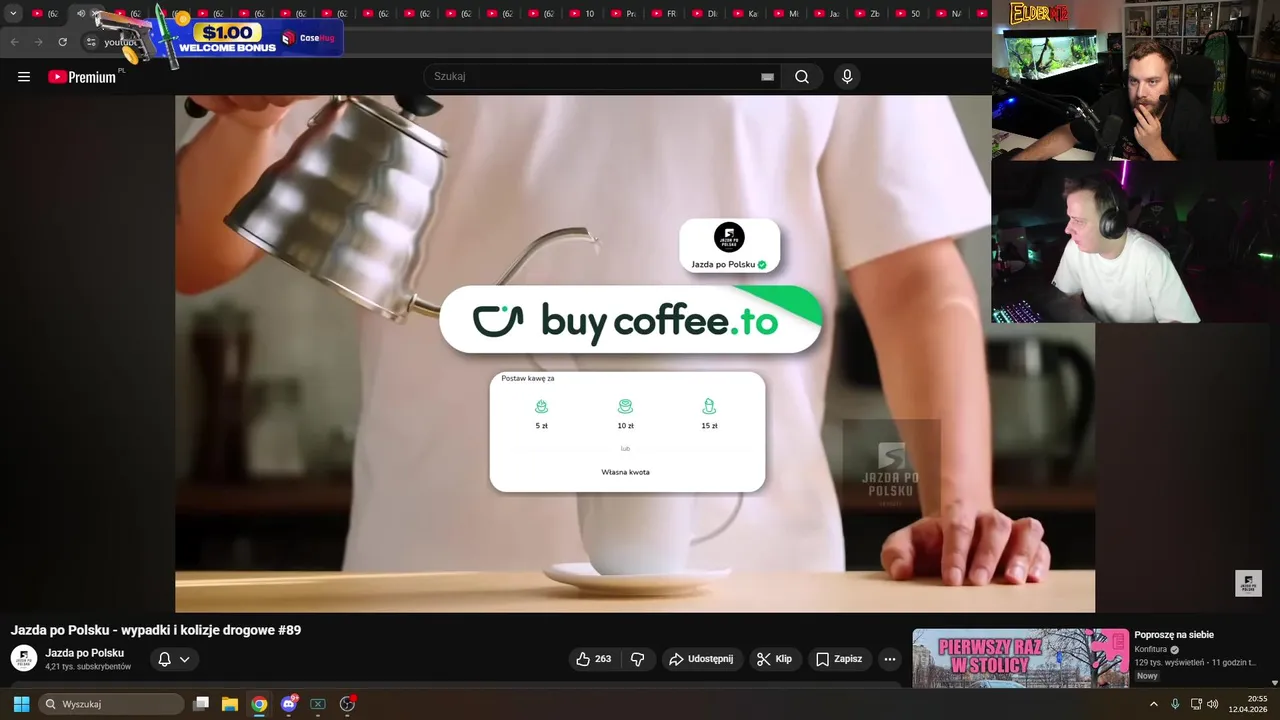This screenshot has height=720, width=1280.
Task: Open the teal window app in taskbar
Action: pos(318,704)
